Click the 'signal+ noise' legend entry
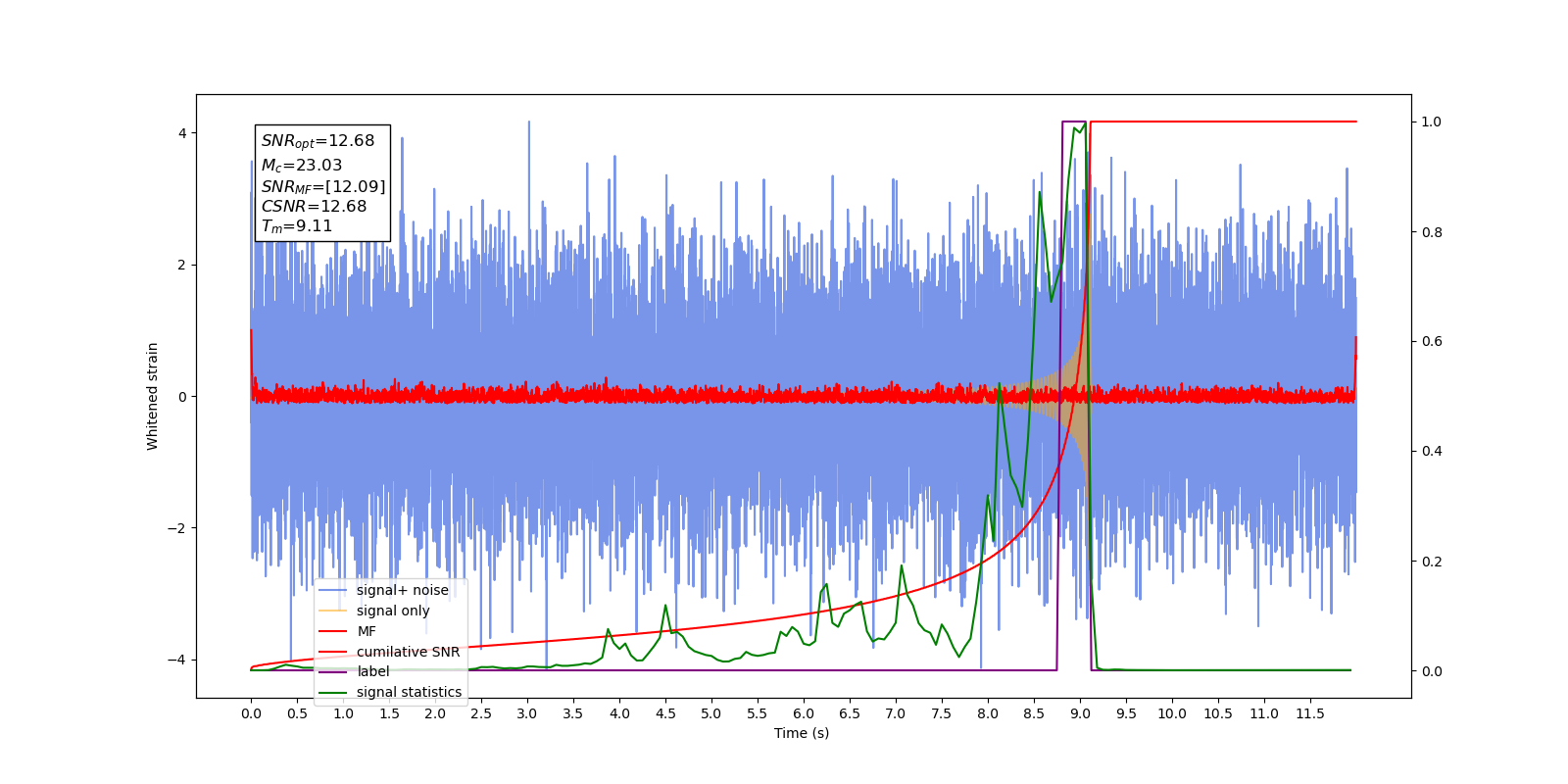1568x784 pixels. pyautogui.click(x=403, y=590)
